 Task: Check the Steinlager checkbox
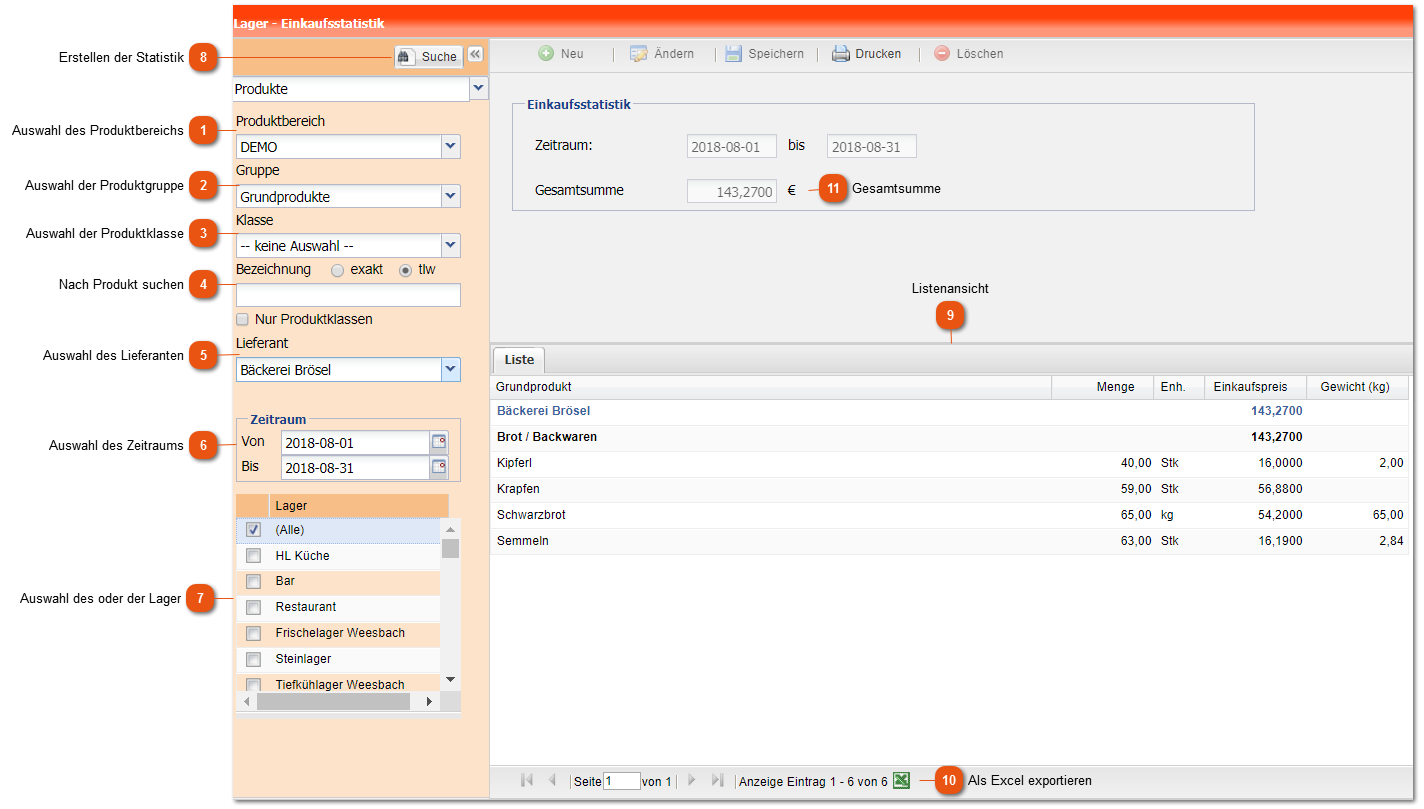tap(253, 660)
